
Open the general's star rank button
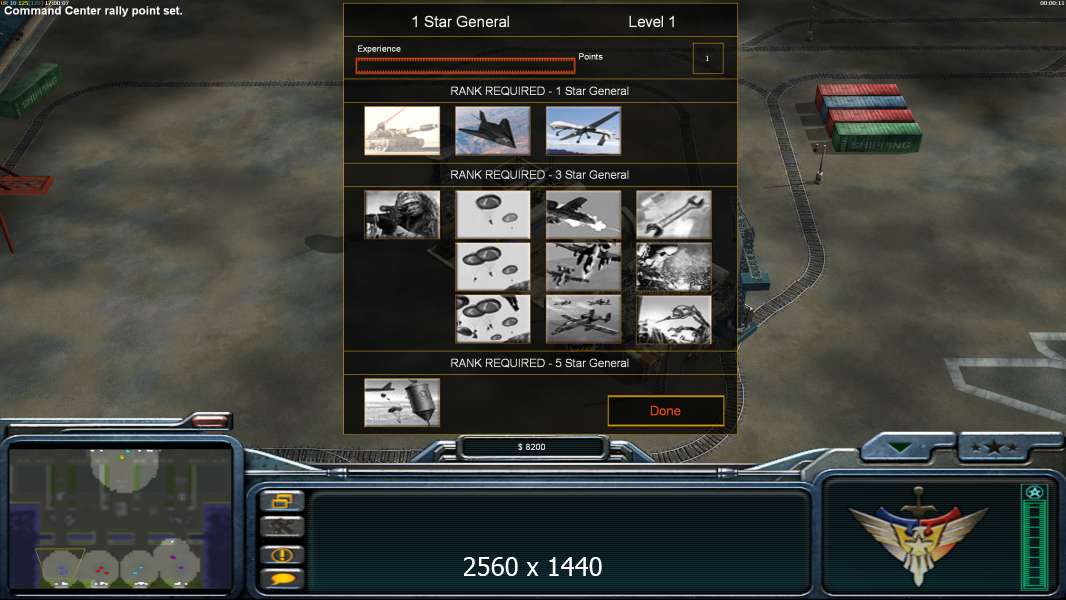pyautogui.click(x=994, y=447)
